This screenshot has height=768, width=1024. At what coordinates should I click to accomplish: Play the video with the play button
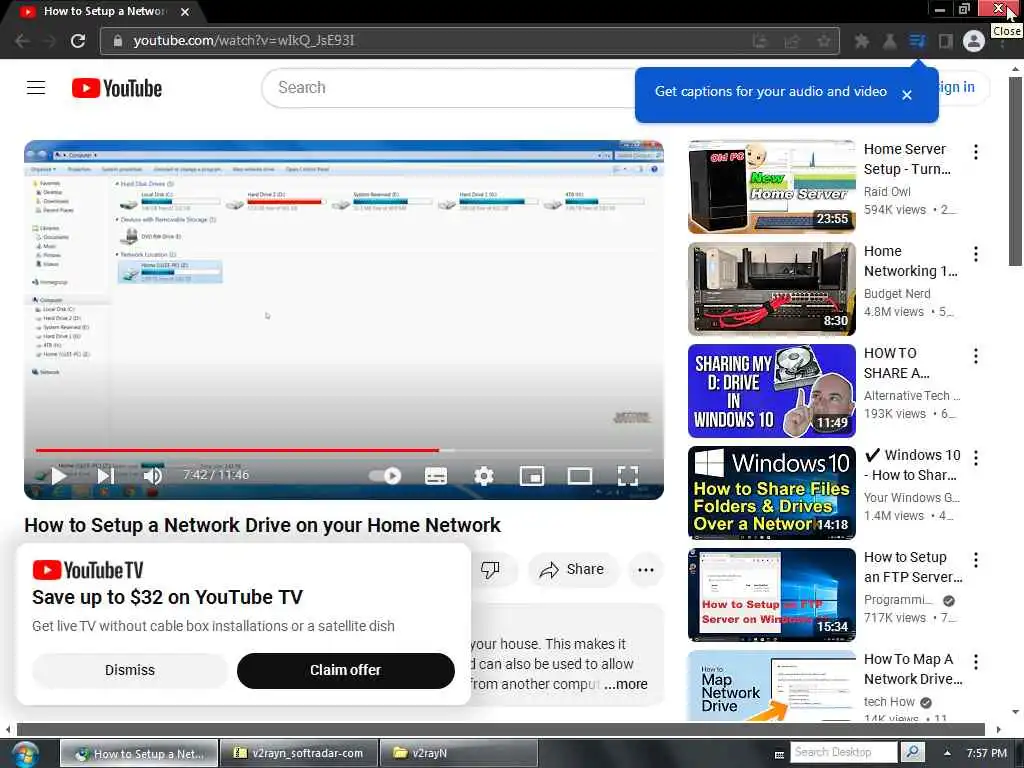pyautogui.click(x=59, y=475)
